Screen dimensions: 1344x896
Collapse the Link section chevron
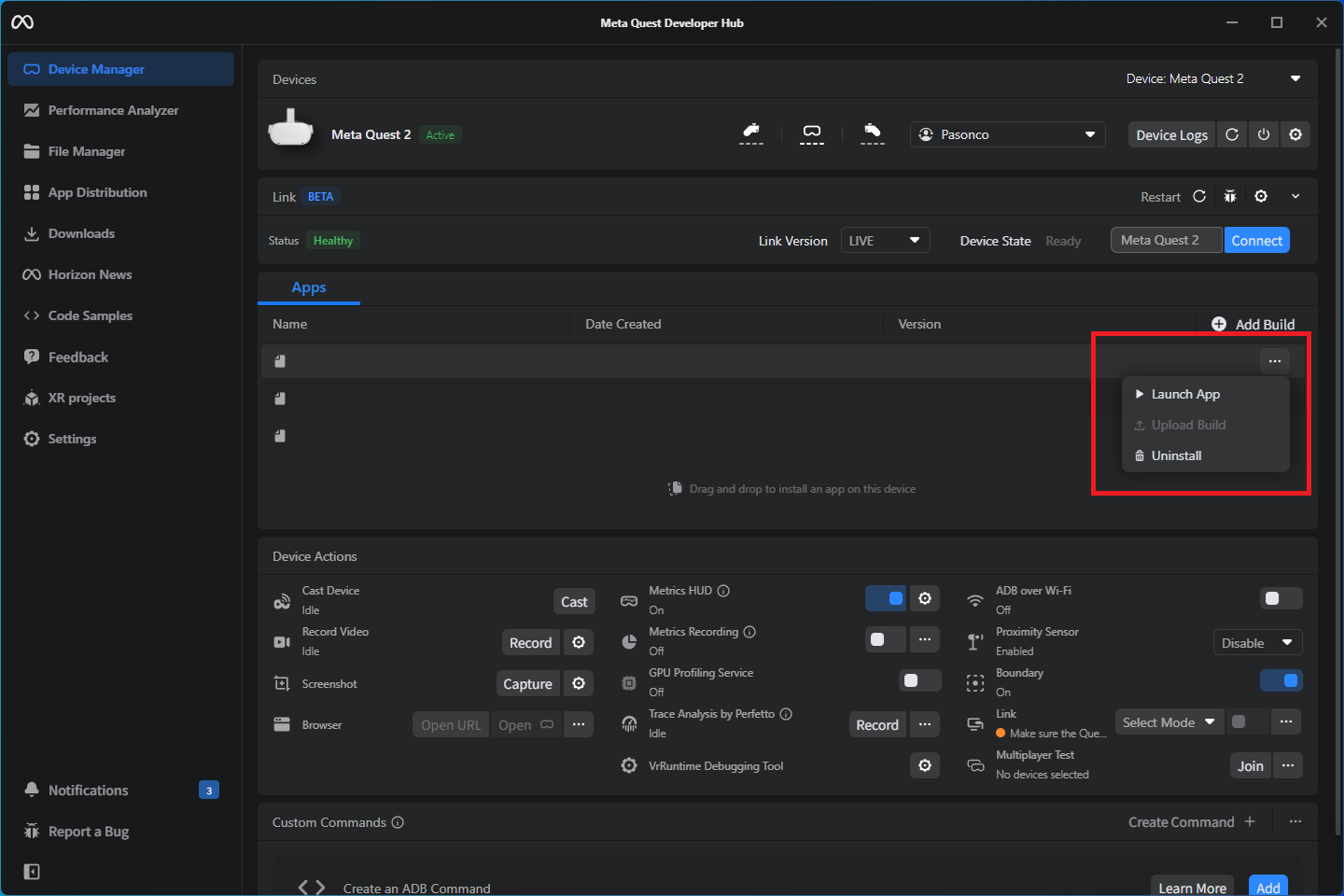click(1295, 196)
